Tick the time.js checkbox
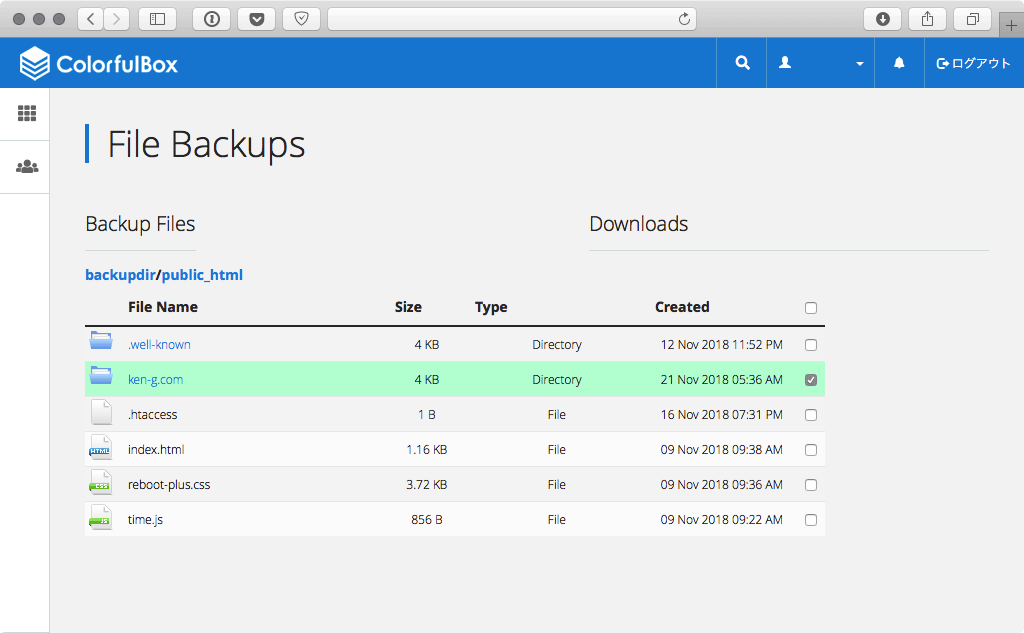This screenshot has height=633, width=1024. (x=811, y=520)
